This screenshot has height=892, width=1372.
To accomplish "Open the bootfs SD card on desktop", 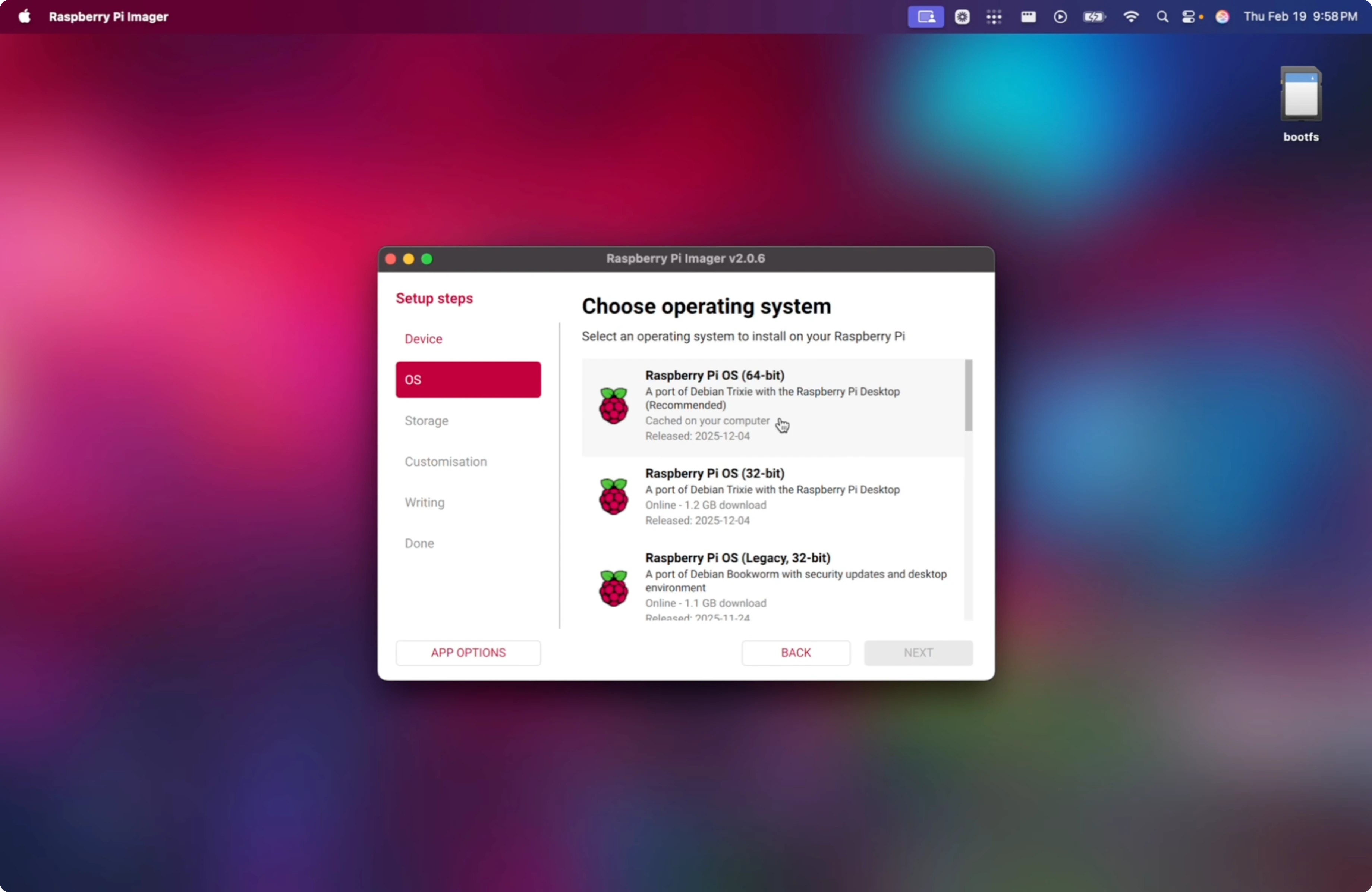I will (1300, 95).
